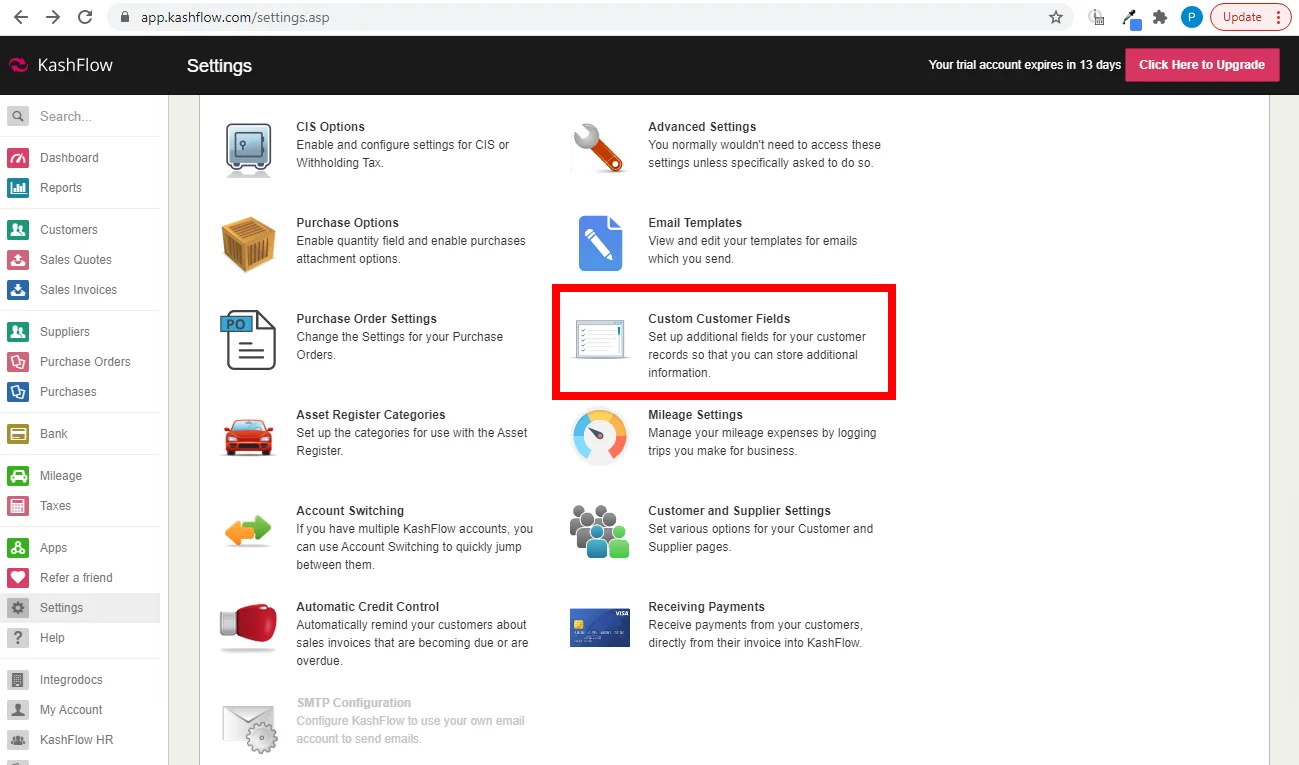Open Purchase Orders in the sidebar menu
The height and width of the screenshot is (765, 1299).
coord(85,362)
